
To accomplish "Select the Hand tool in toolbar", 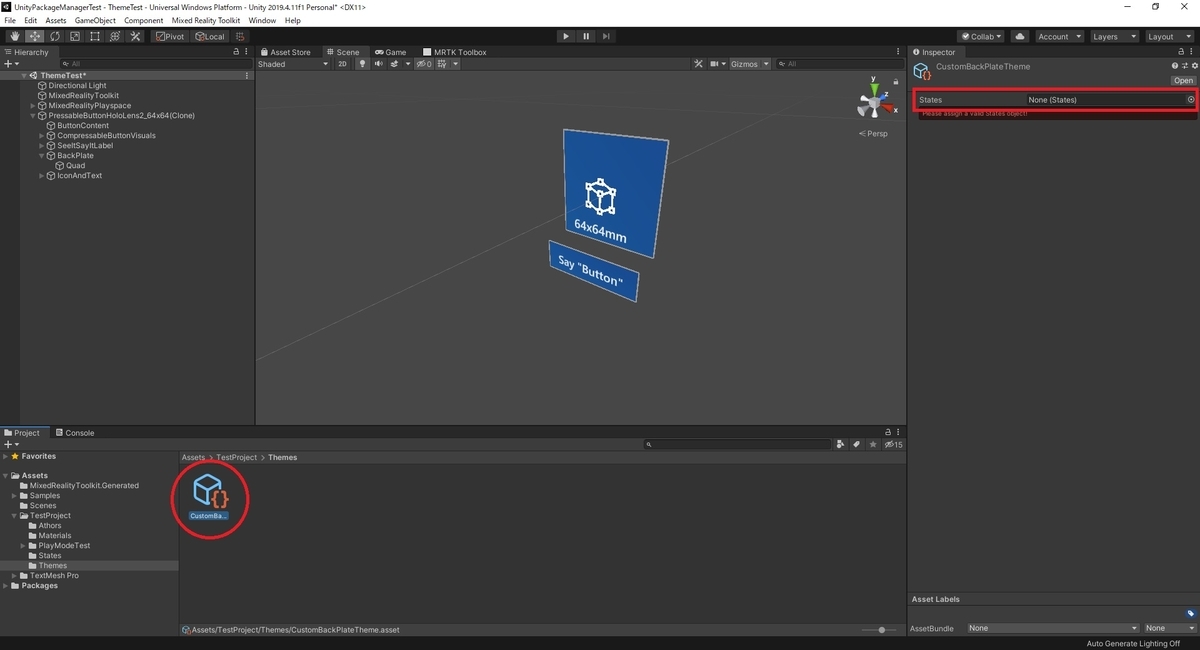I will (x=14, y=37).
